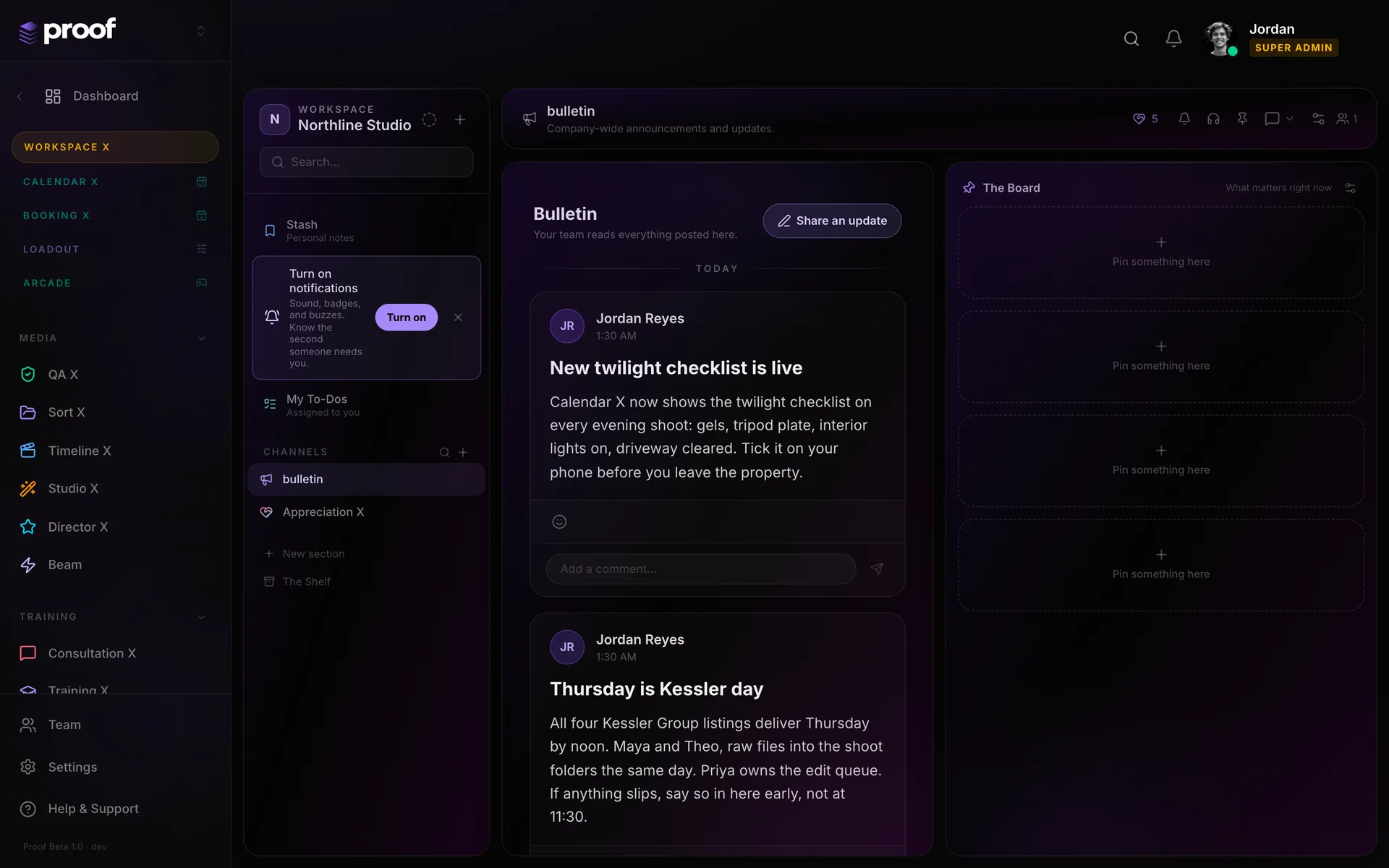Open notifications bell in the top bar
1389x868 pixels.
point(1173,38)
